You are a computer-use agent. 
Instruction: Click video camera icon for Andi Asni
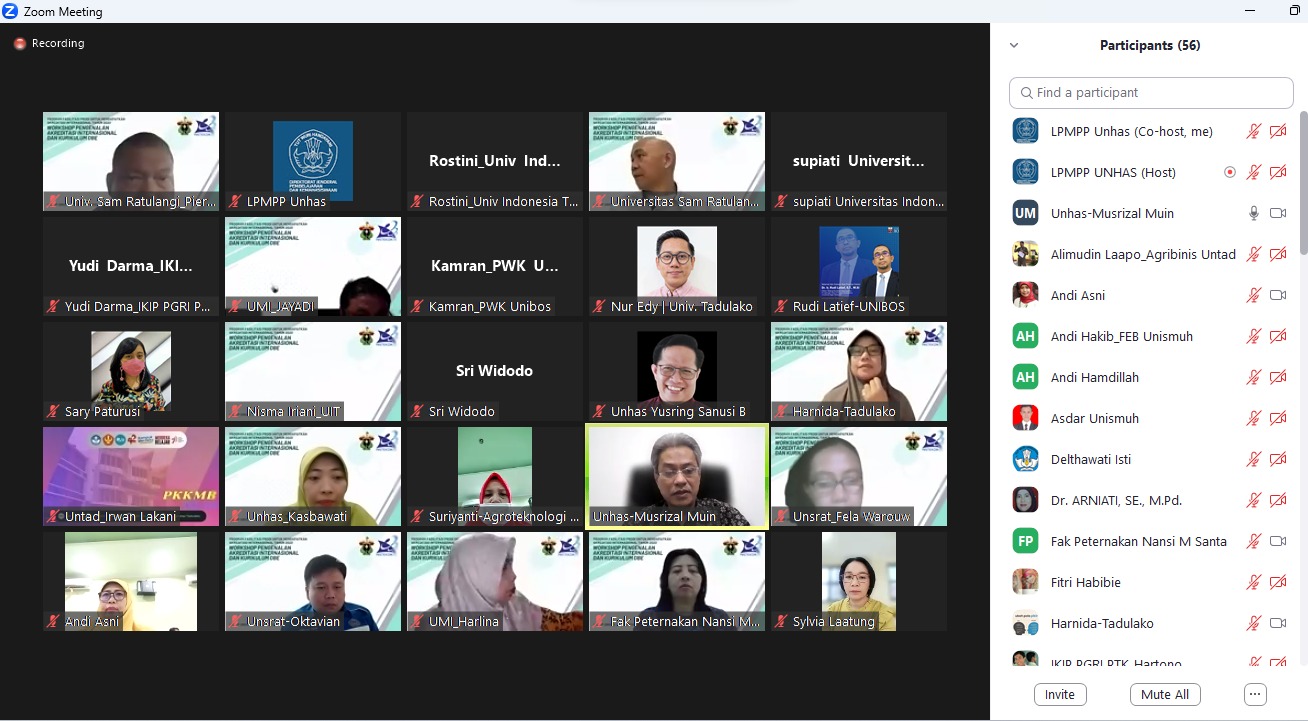point(1277,295)
